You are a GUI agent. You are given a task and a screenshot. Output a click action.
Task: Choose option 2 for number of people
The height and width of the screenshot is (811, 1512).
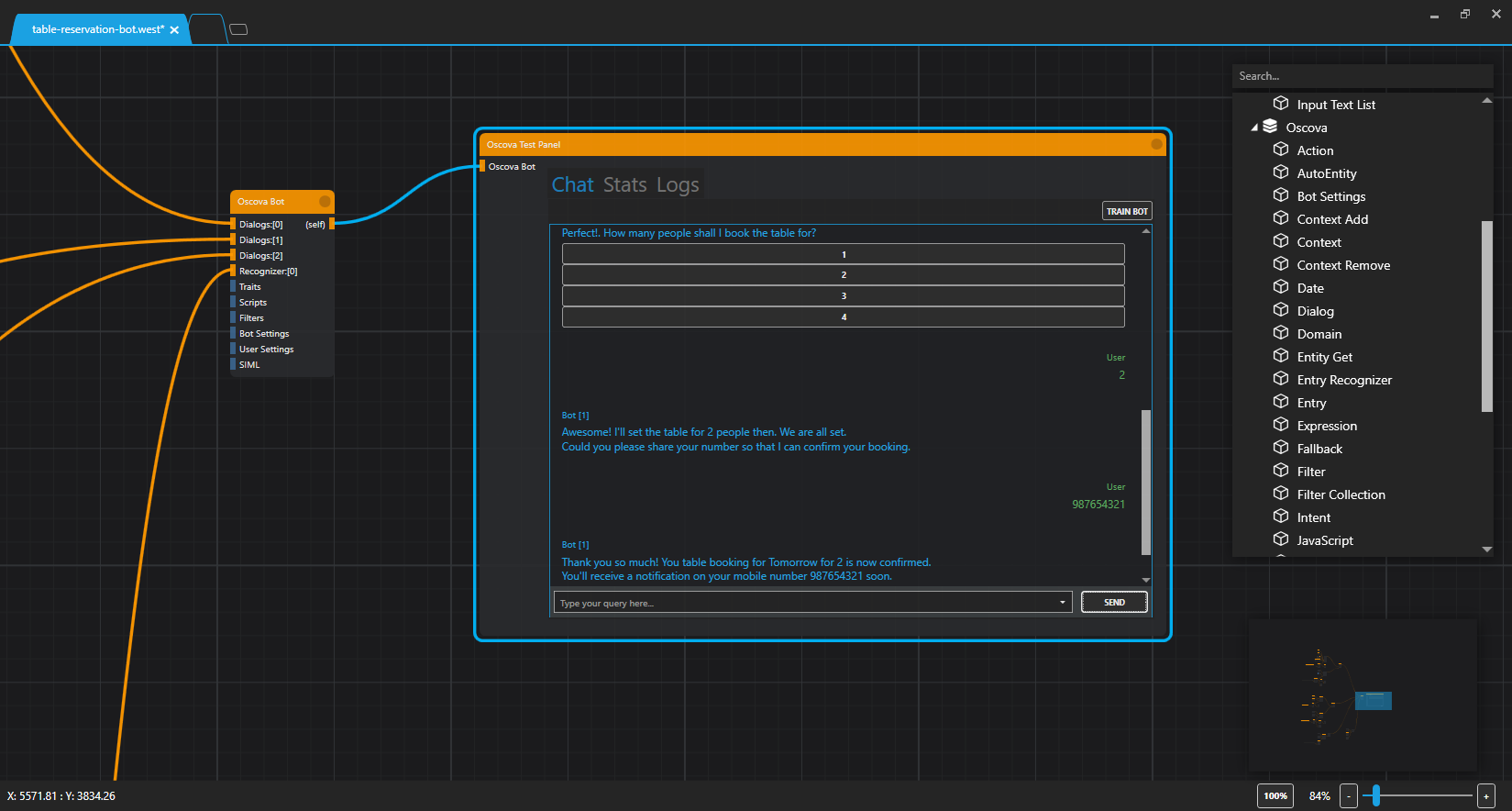click(x=844, y=275)
